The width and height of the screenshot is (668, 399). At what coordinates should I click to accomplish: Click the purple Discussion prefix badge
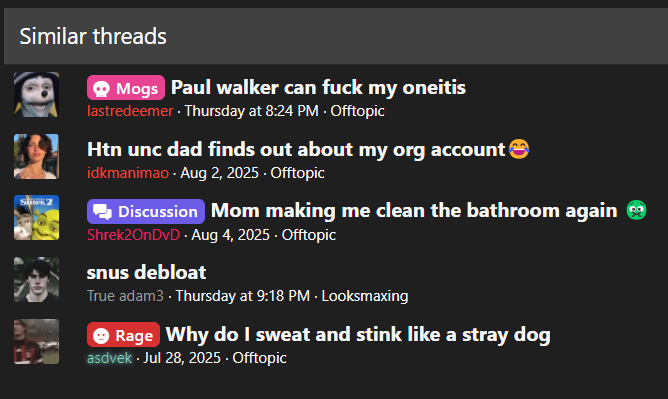(x=146, y=211)
